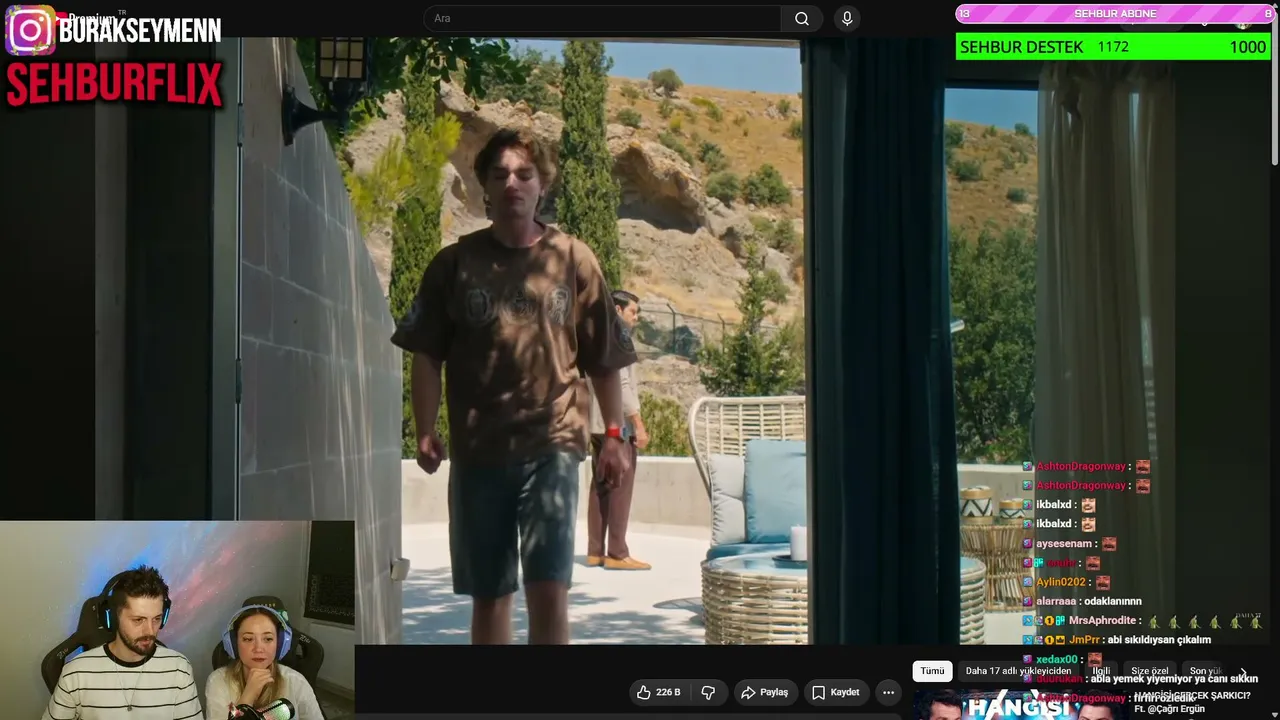Click the Instagram logo icon

(30, 30)
